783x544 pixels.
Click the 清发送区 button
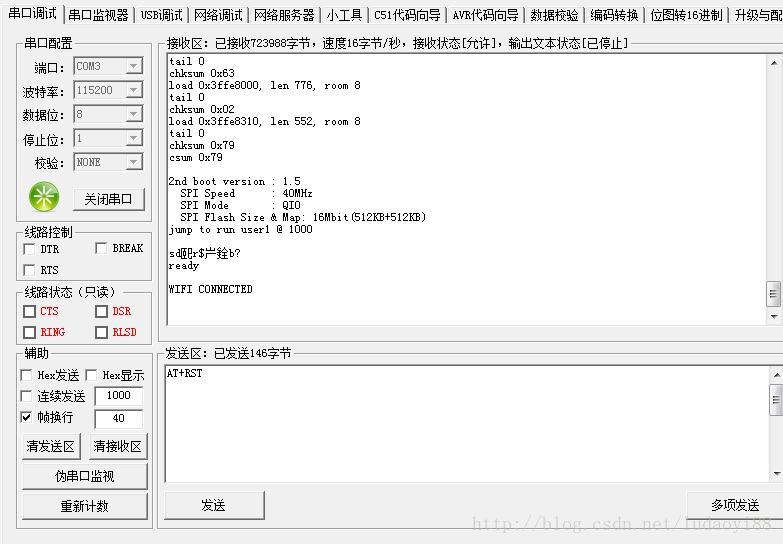click(x=50, y=446)
